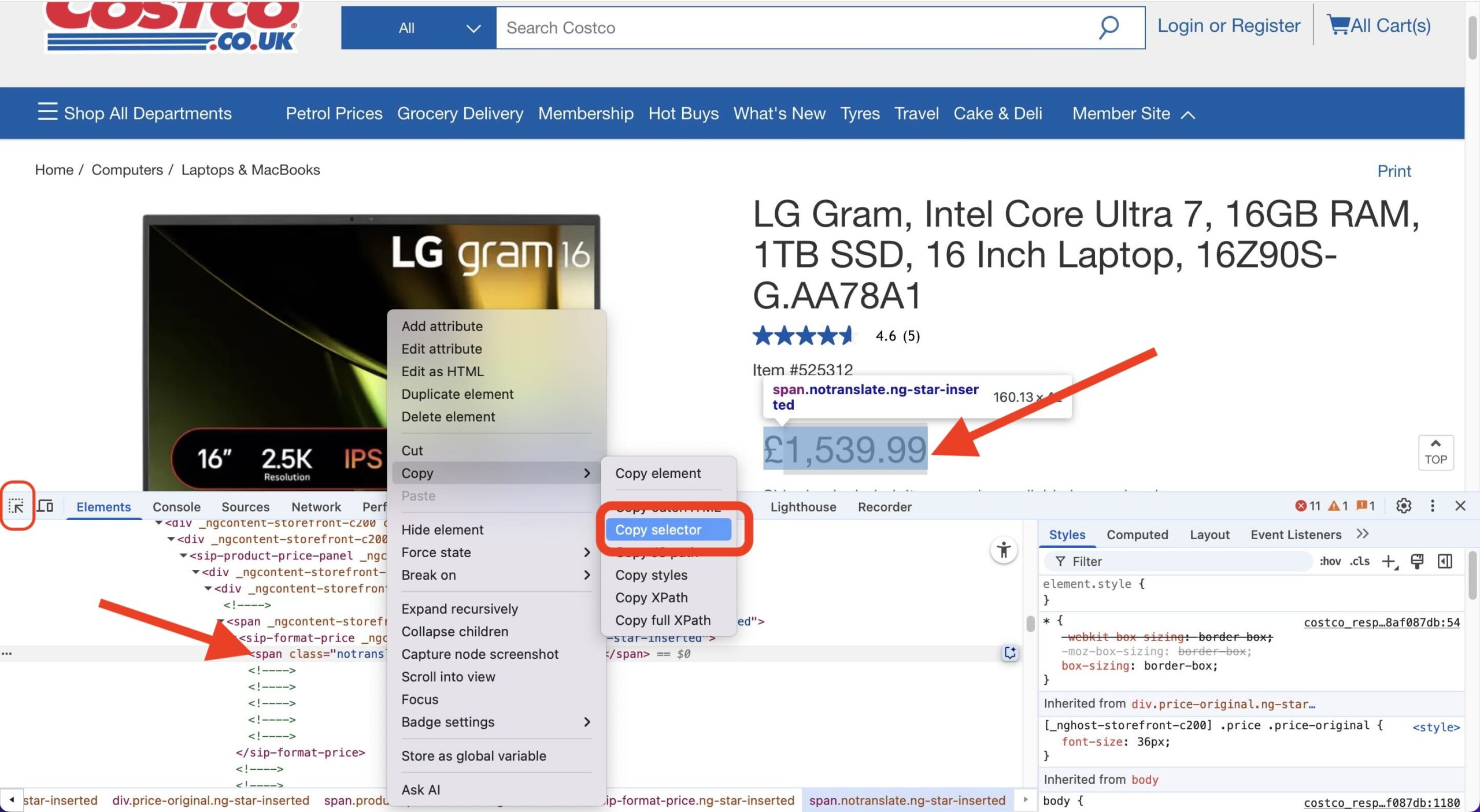Viewport: 1480px width, 812px height.
Task: Toggle computed styles sidebar icon
Action: [1445, 562]
